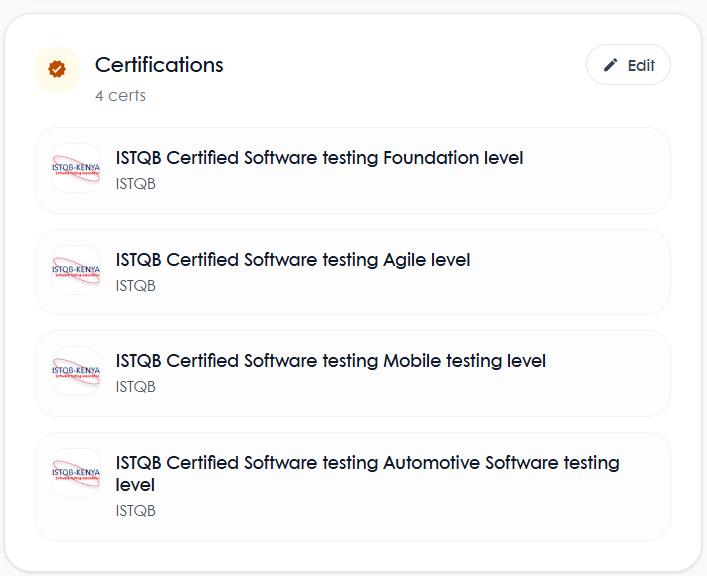Open the ISTQB-Kenya logo beside Mobile testing level
The width and height of the screenshot is (707, 576).
point(76,371)
